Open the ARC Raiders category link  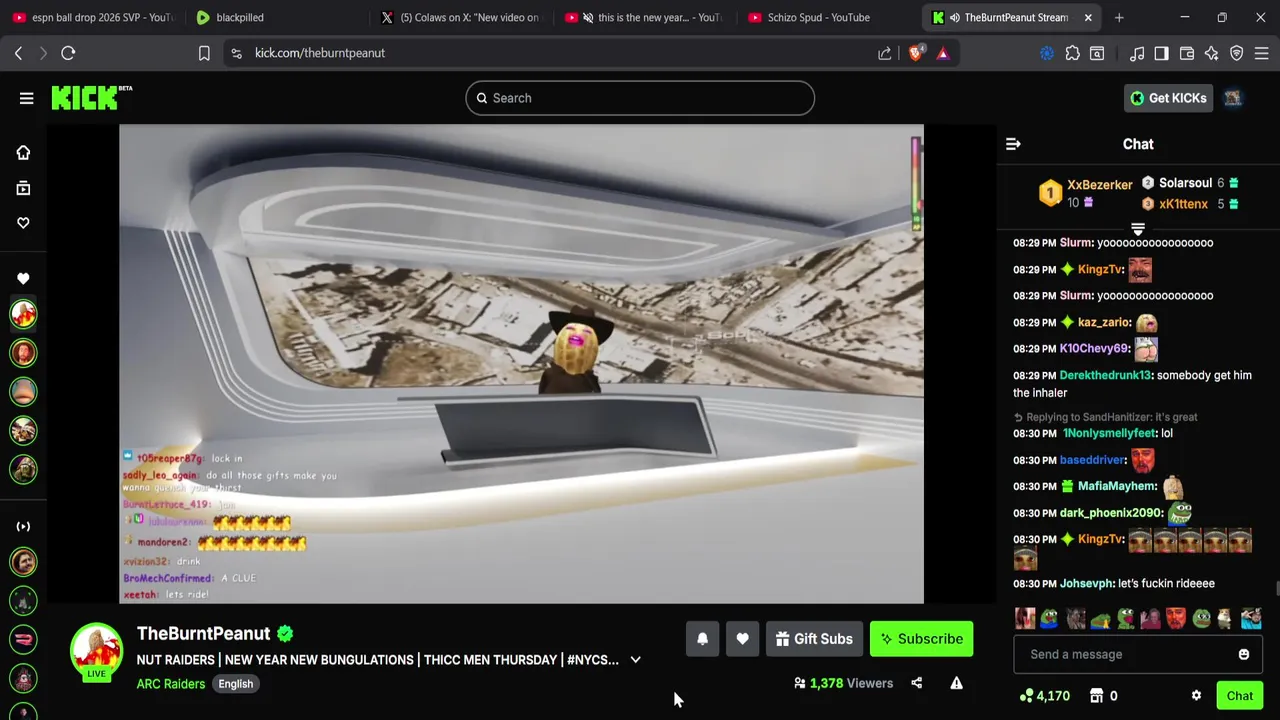tap(171, 684)
